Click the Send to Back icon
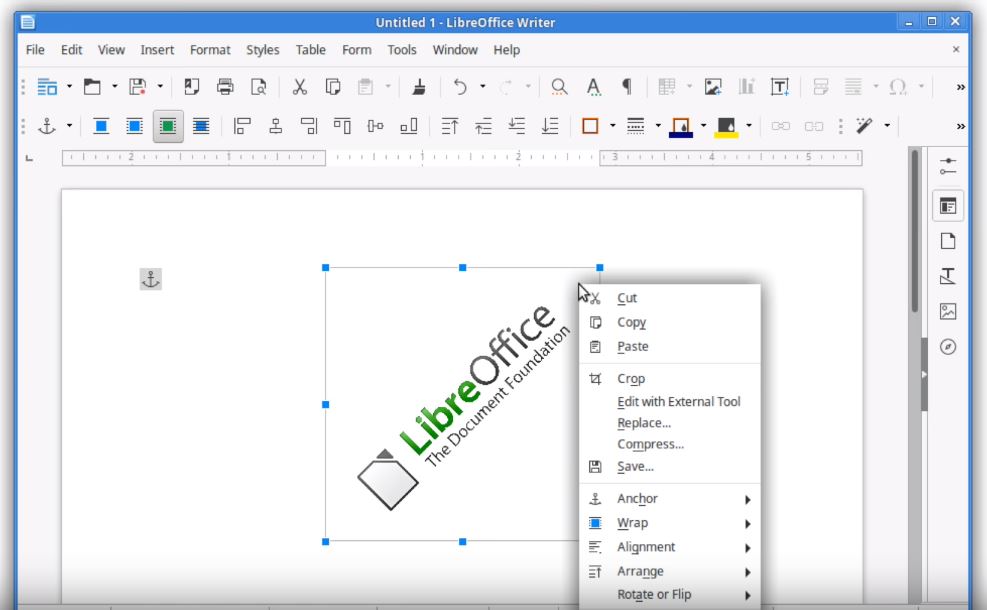 [x=550, y=126]
